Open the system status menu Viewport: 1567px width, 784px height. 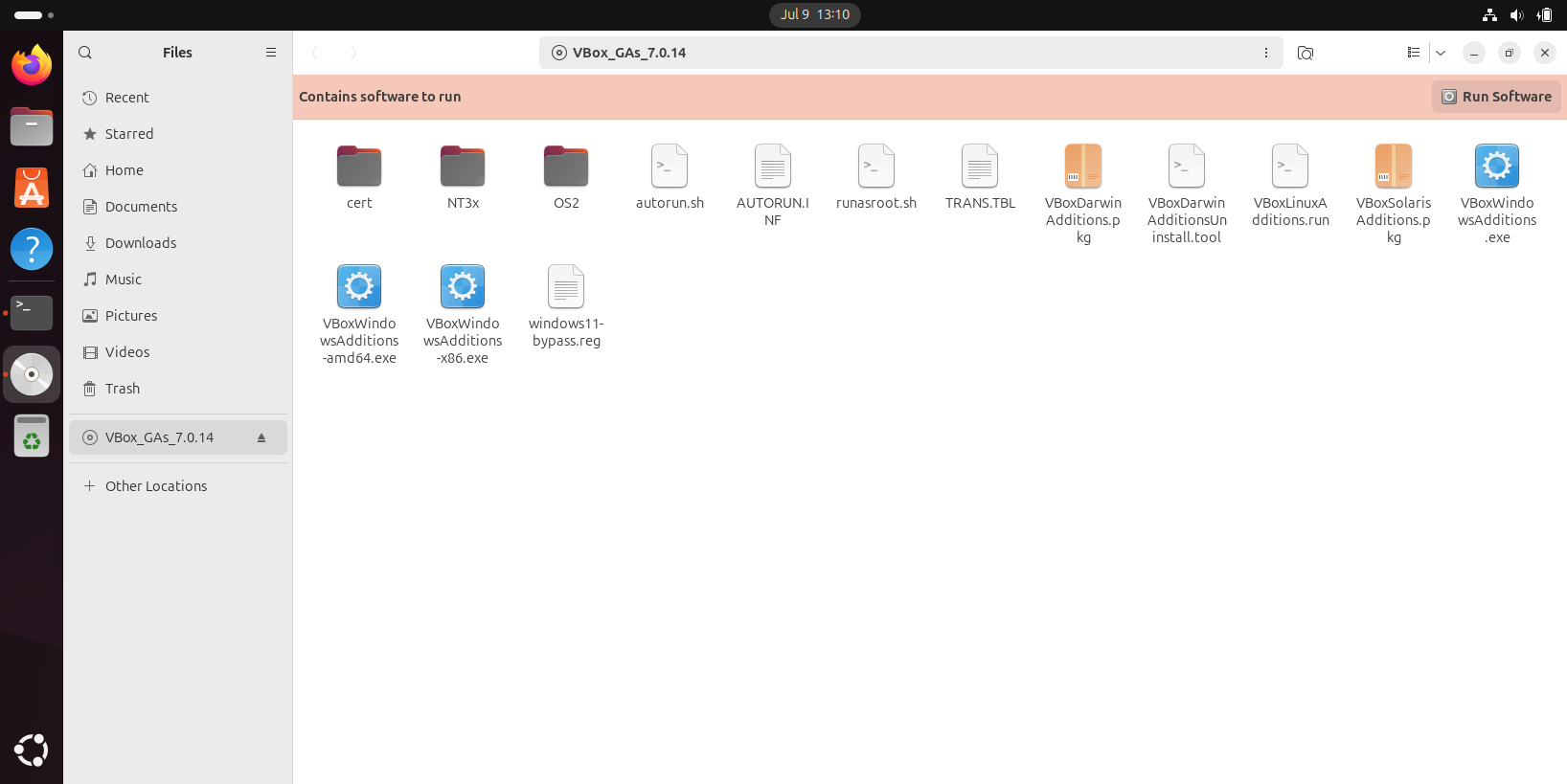coord(1517,14)
